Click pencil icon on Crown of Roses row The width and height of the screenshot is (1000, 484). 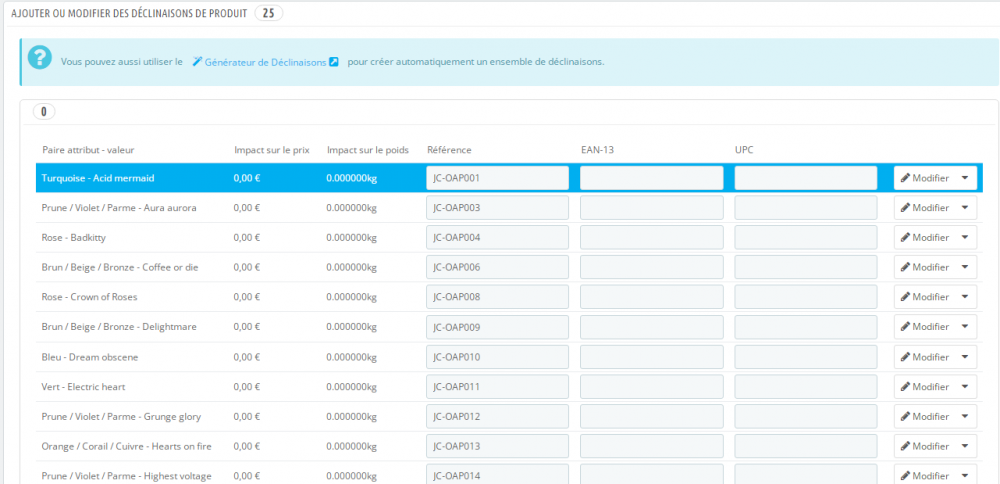[x=905, y=297]
